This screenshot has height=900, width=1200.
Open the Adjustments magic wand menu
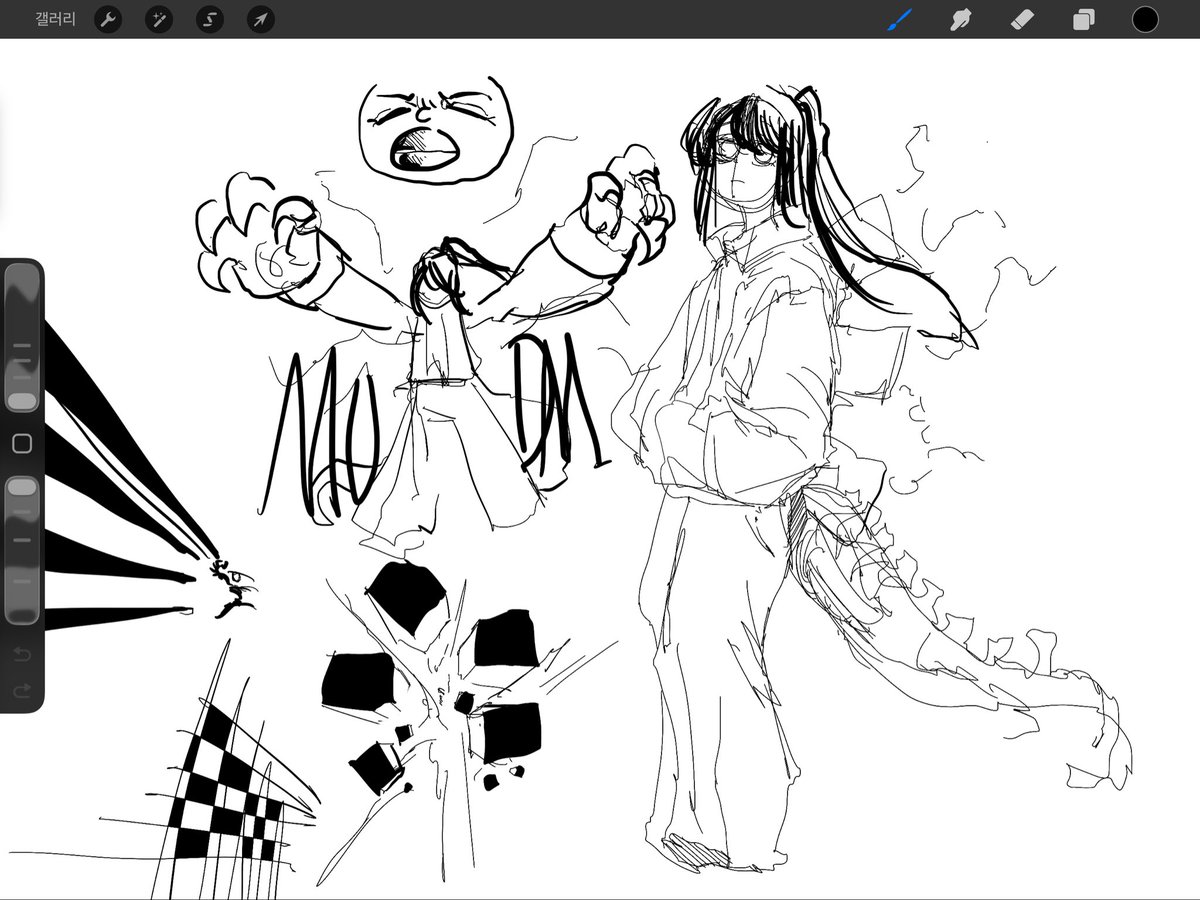point(159,19)
